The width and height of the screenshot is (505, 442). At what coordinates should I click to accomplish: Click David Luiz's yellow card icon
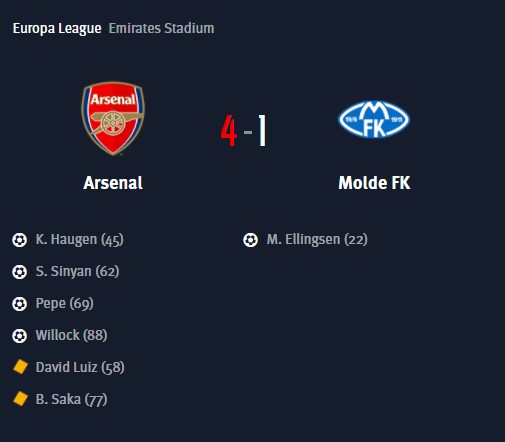coord(20,367)
